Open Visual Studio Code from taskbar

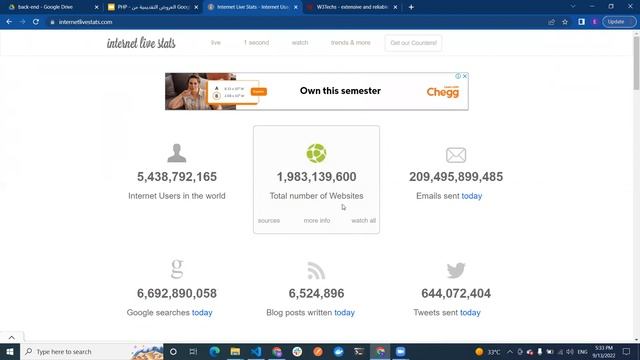256,351
